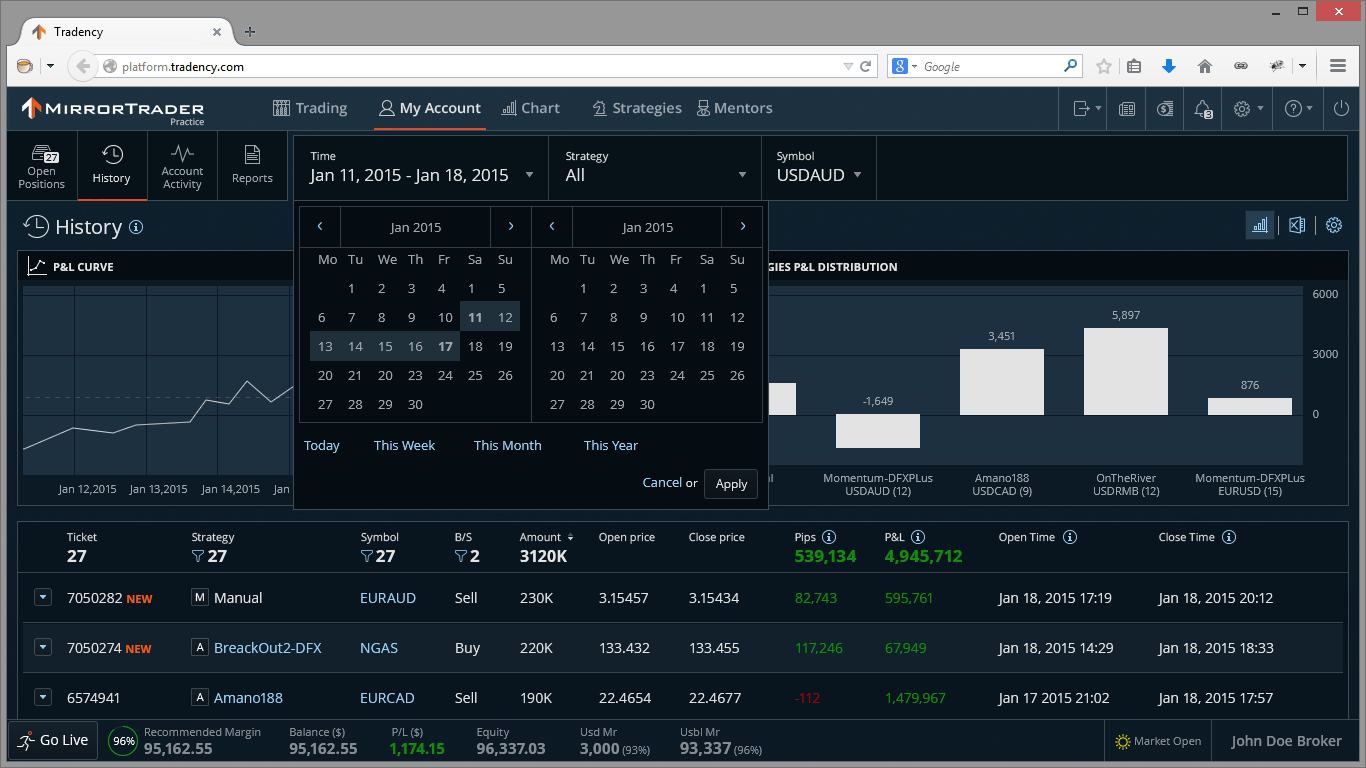Choose the This Year range link
Viewport: 1366px width, 768px height.
[x=611, y=446]
